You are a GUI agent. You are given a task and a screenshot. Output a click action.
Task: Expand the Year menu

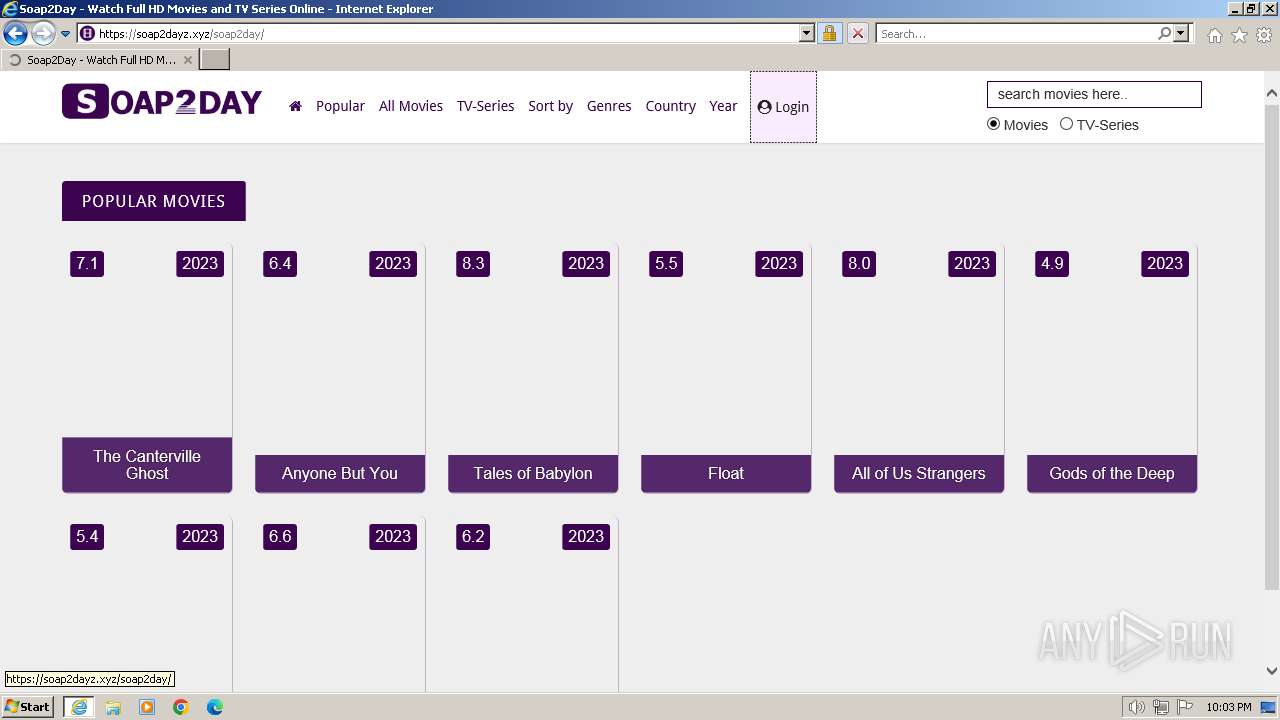[x=723, y=106]
